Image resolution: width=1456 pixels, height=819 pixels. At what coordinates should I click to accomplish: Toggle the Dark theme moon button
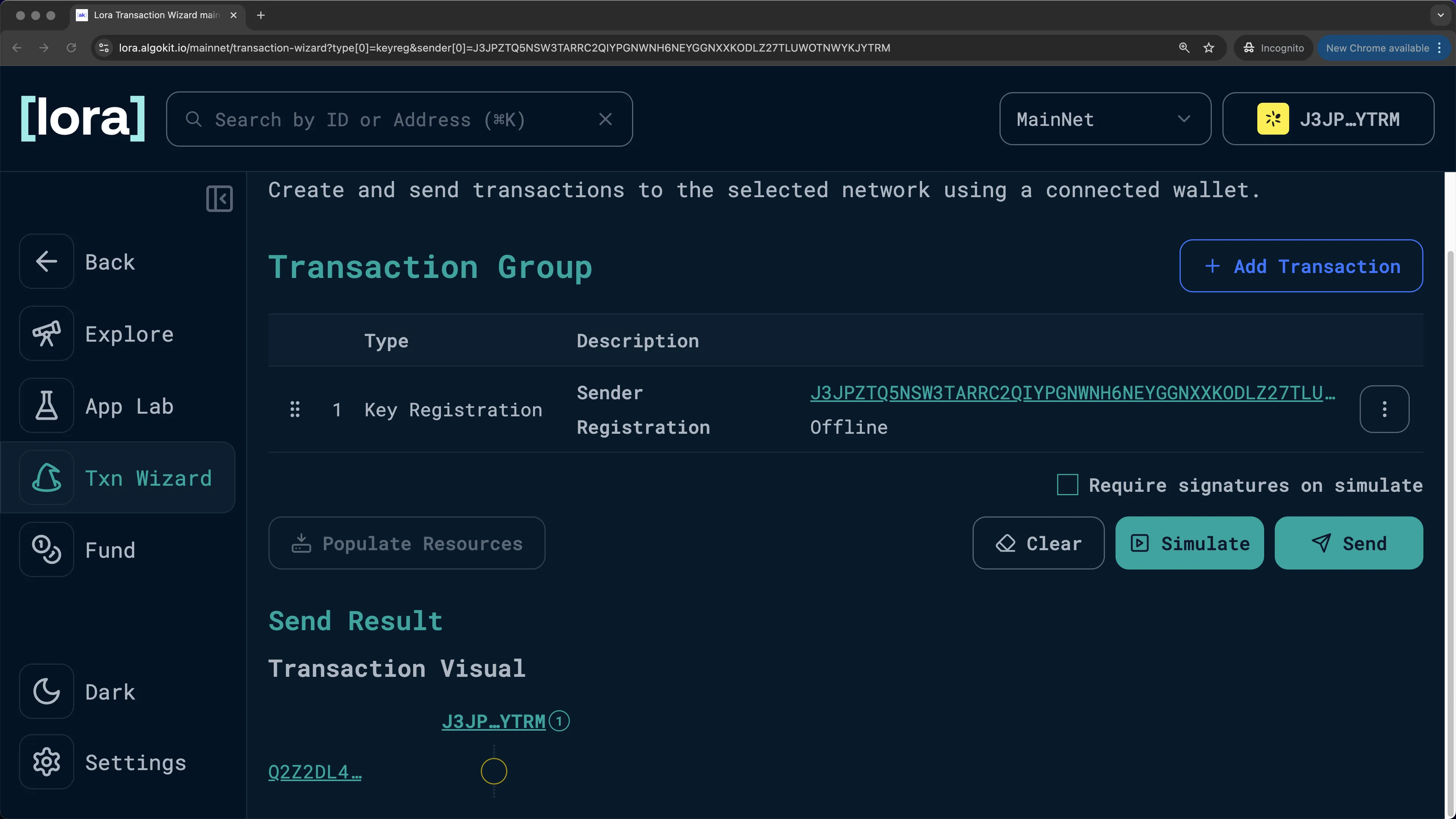[x=46, y=691]
